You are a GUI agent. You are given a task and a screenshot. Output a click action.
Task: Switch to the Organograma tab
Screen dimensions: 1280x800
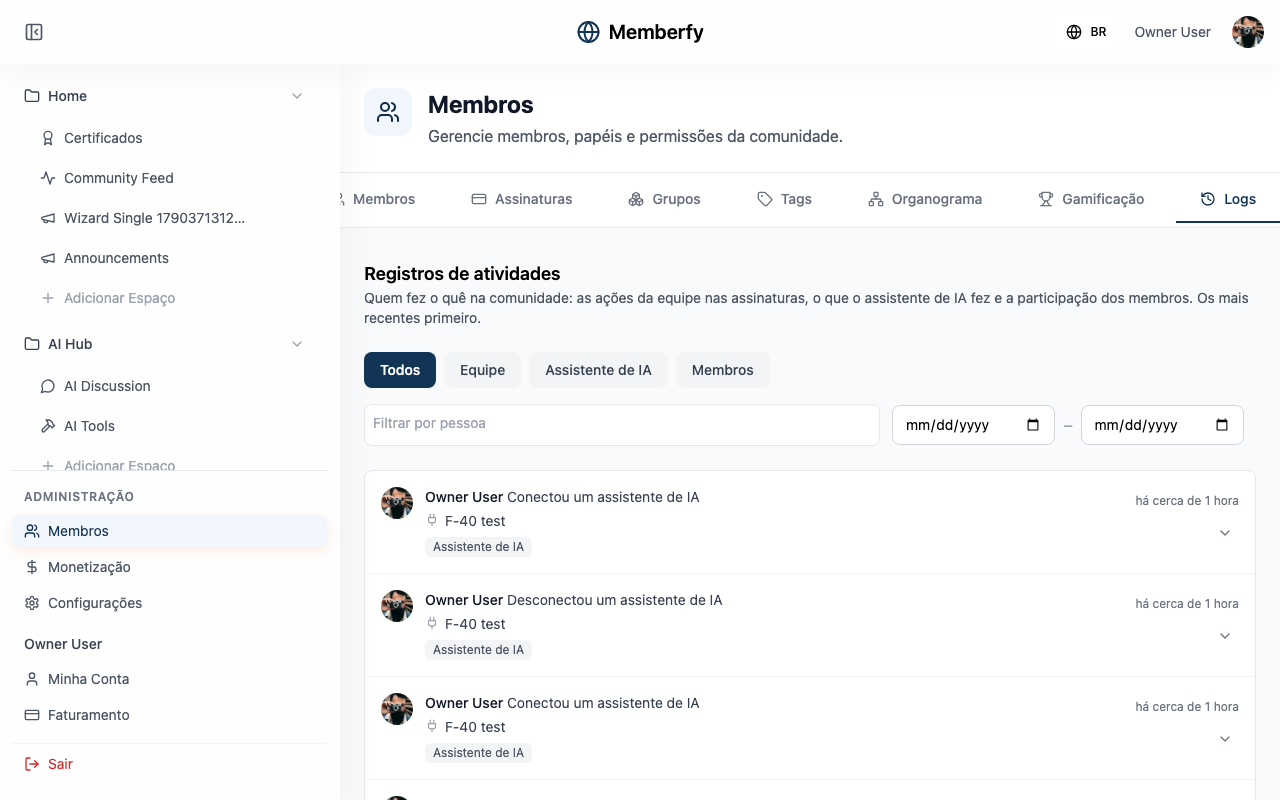[925, 199]
